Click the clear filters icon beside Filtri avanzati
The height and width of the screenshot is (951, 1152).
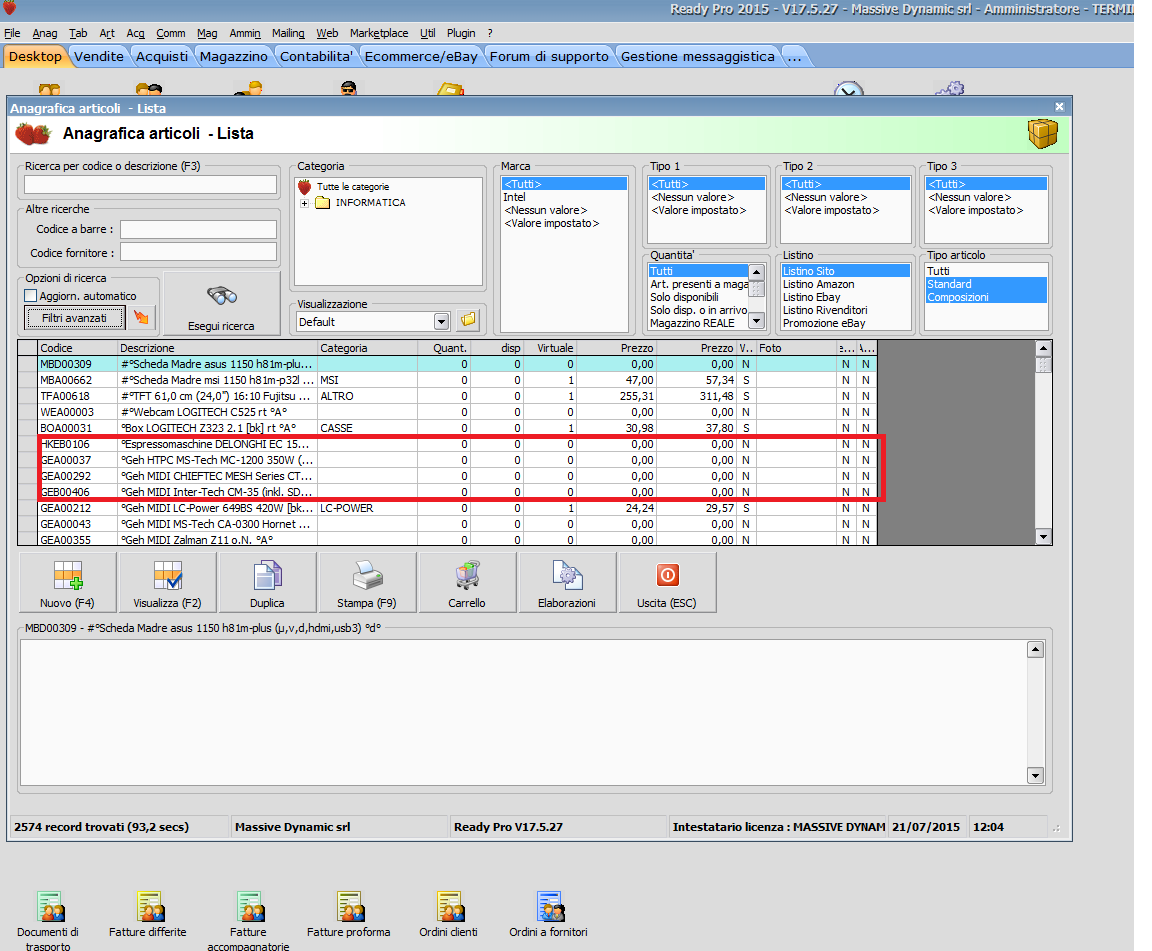tap(141, 317)
